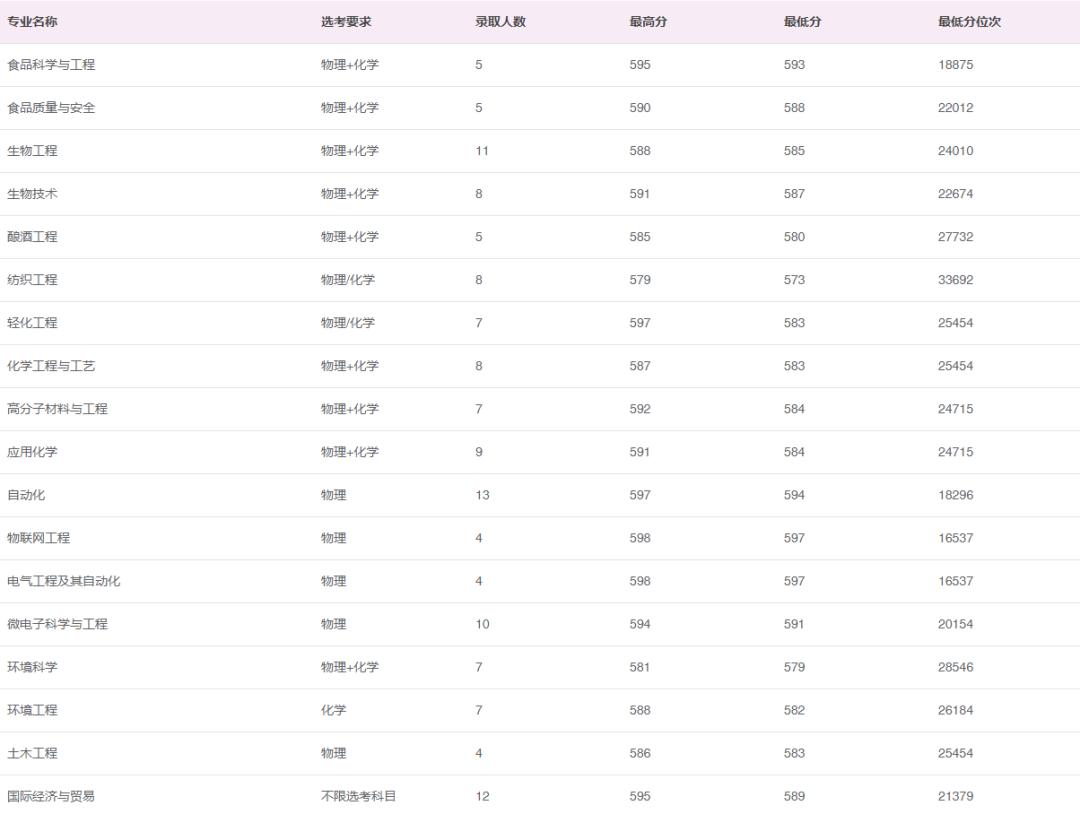Click 土木工程 in the major list
1080x814 pixels.
point(32,753)
